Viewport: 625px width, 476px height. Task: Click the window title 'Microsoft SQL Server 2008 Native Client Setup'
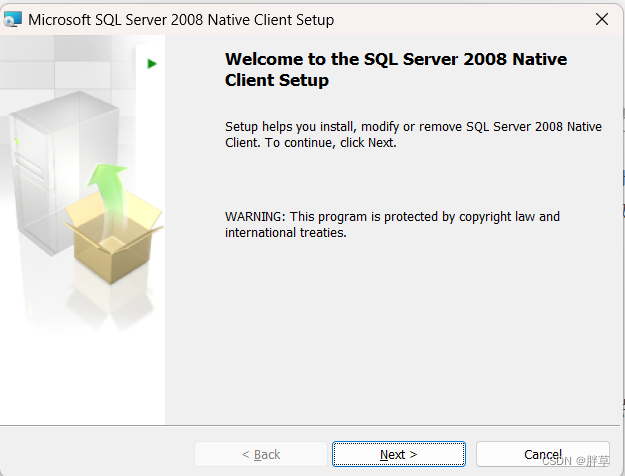[181, 20]
